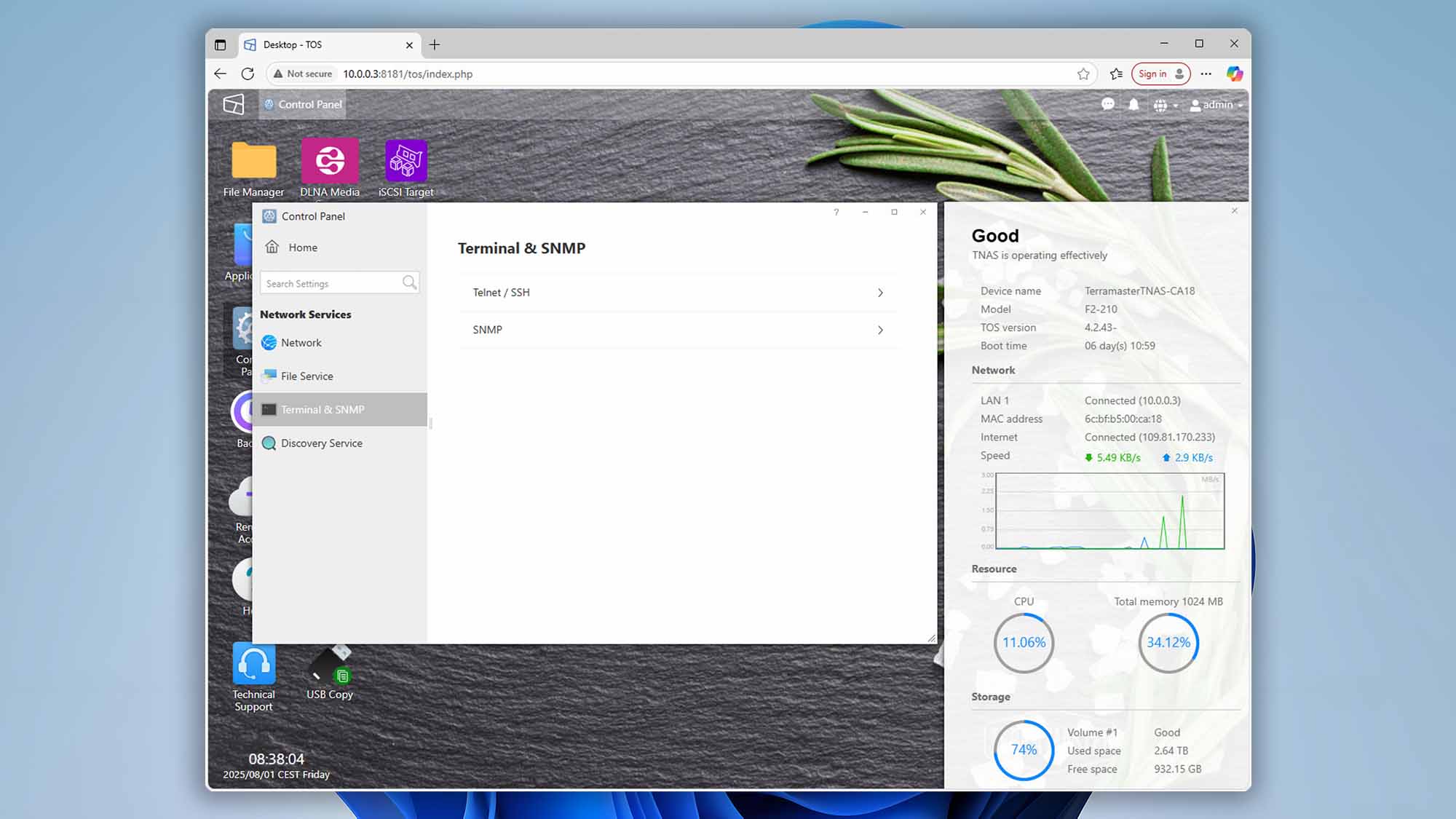The height and width of the screenshot is (819, 1456).
Task: Close the system status widget panel
Action: 1235,210
